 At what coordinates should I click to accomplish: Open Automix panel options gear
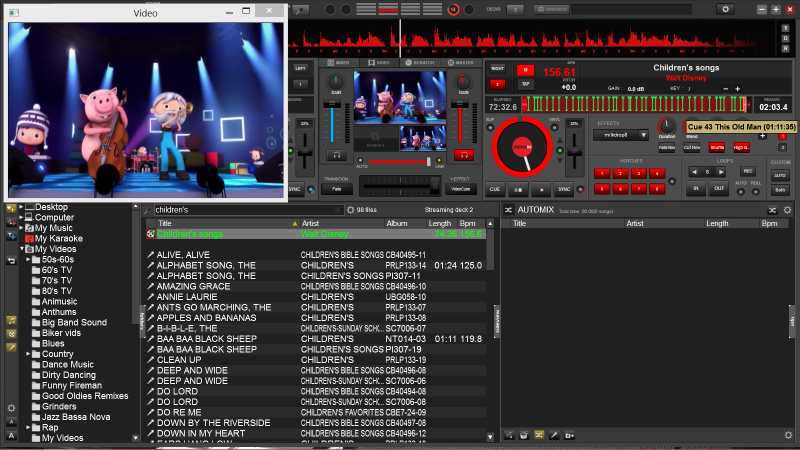coord(789,210)
